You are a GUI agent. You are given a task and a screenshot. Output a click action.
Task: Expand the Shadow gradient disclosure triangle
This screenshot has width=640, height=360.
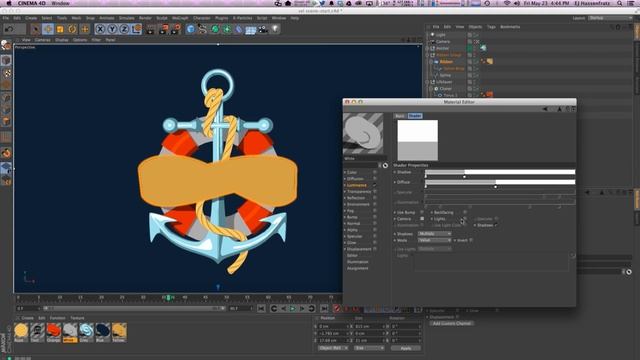click(x=395, y=172)
